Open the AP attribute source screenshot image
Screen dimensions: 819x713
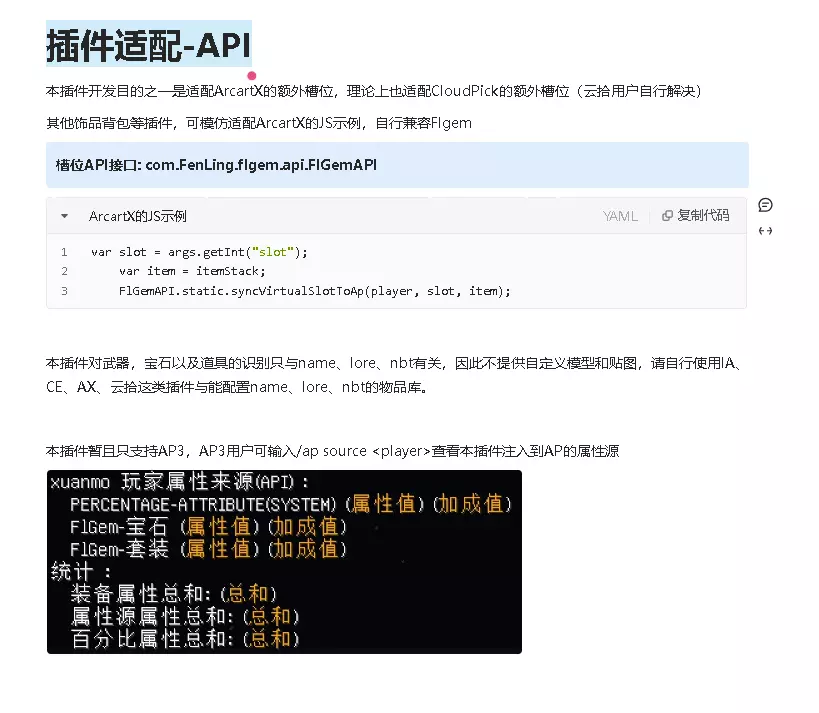point(284,562)
